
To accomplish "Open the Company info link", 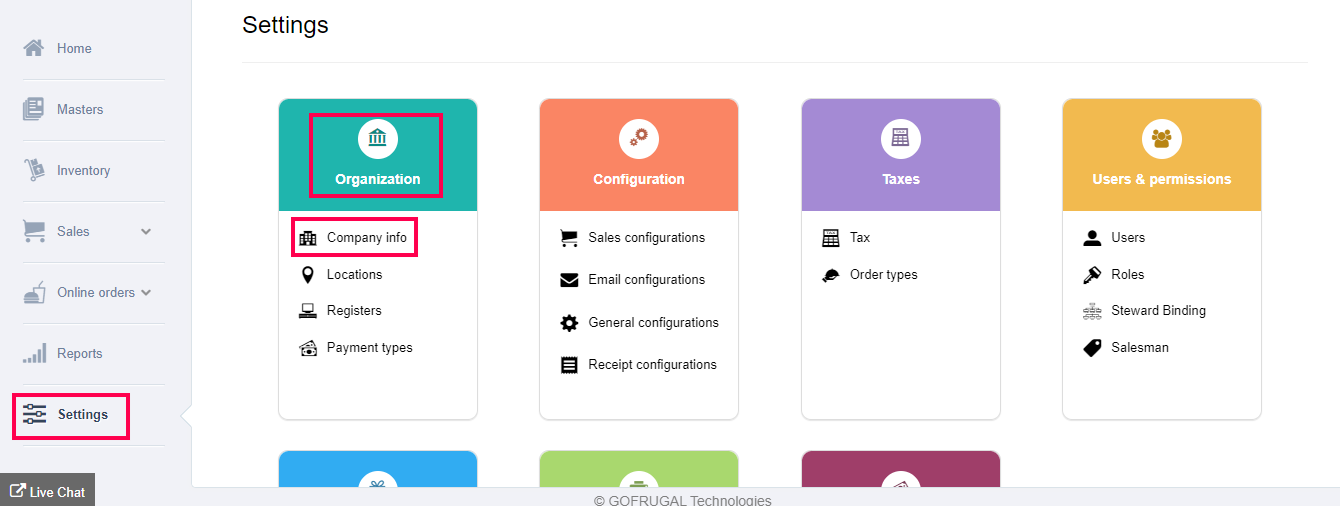I will point(366,238).
